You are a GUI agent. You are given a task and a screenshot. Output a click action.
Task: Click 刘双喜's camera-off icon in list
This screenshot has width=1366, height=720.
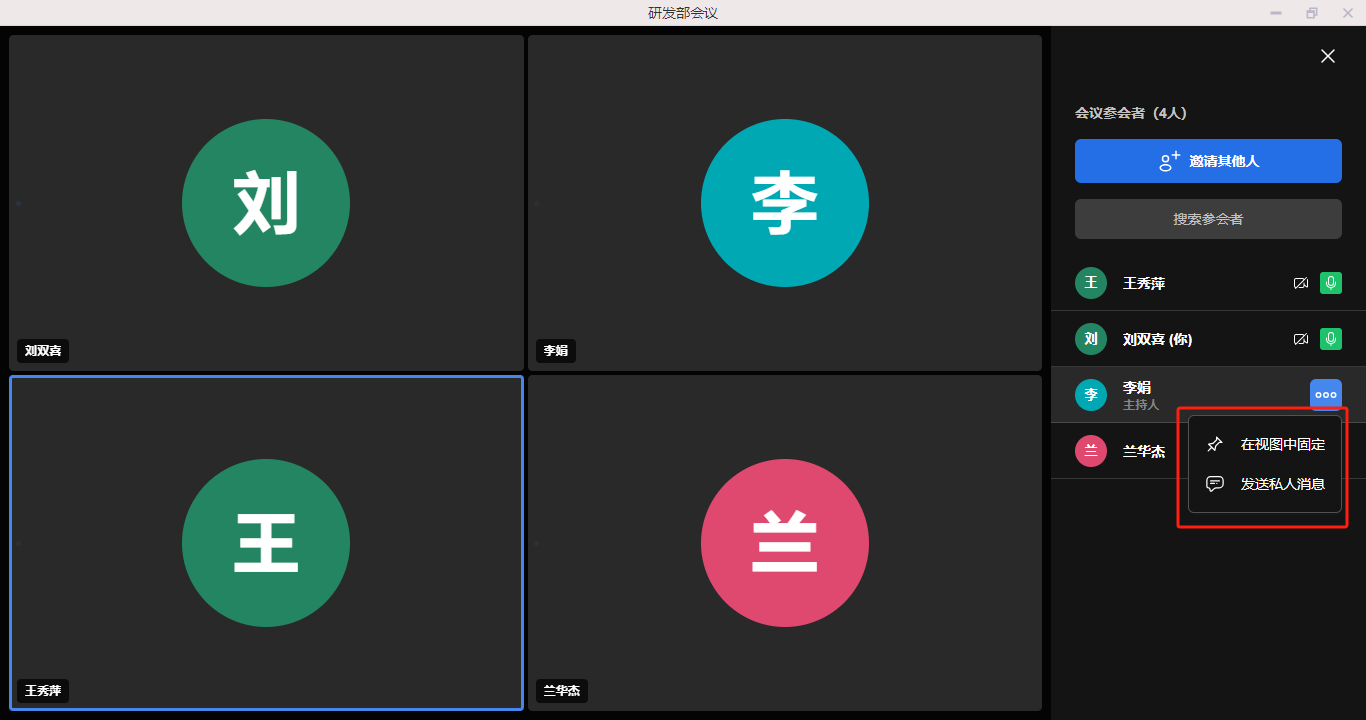tap(1300, 340)
